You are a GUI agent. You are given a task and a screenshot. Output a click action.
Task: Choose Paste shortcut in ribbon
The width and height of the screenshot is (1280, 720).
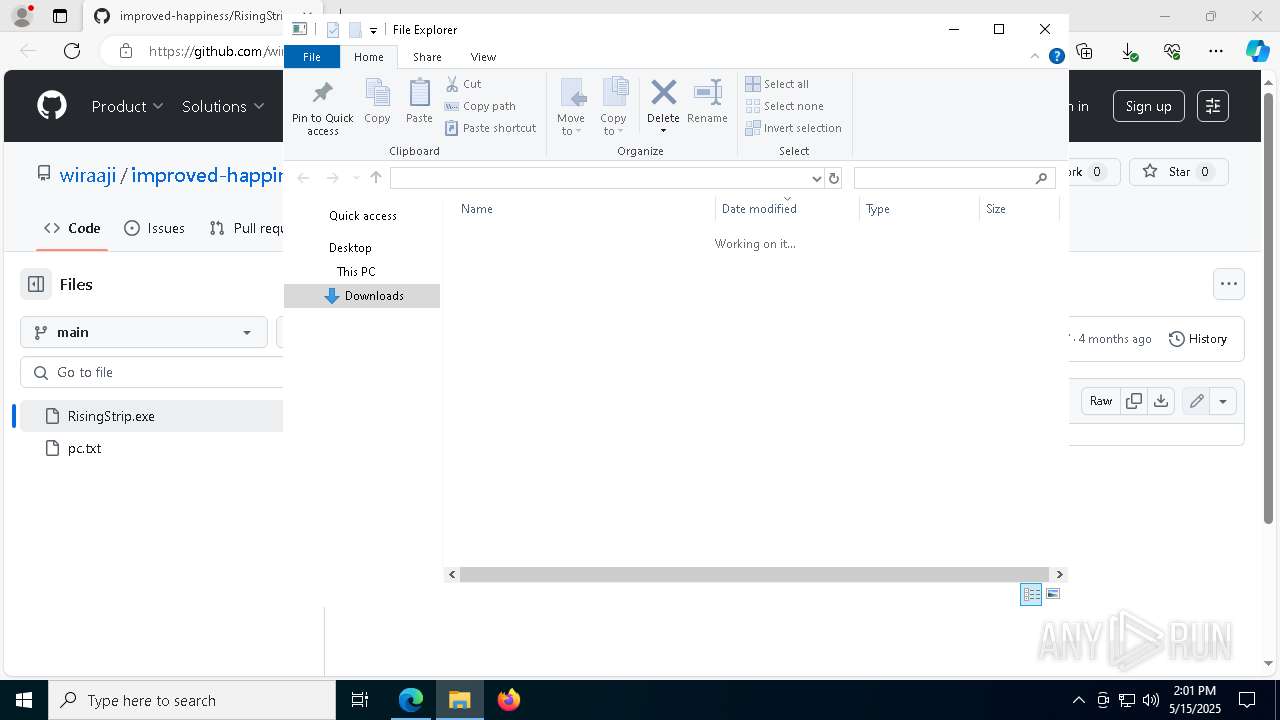click(x=490, y=128)
